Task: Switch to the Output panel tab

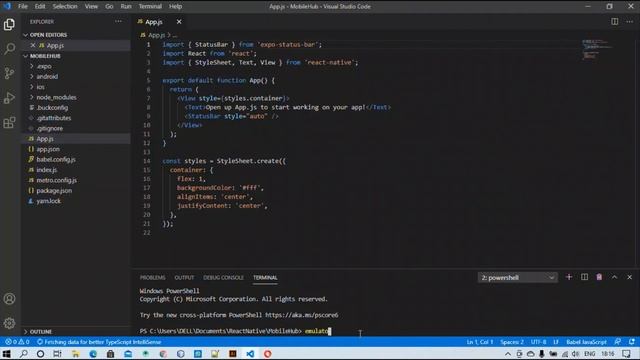Action: 184,278
